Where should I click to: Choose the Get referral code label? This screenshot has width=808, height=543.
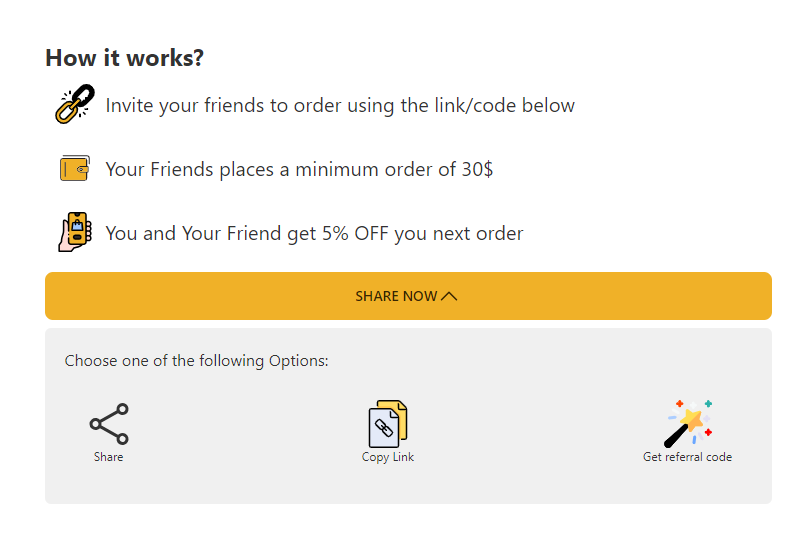pyautogui.click(x=687, y=457)
